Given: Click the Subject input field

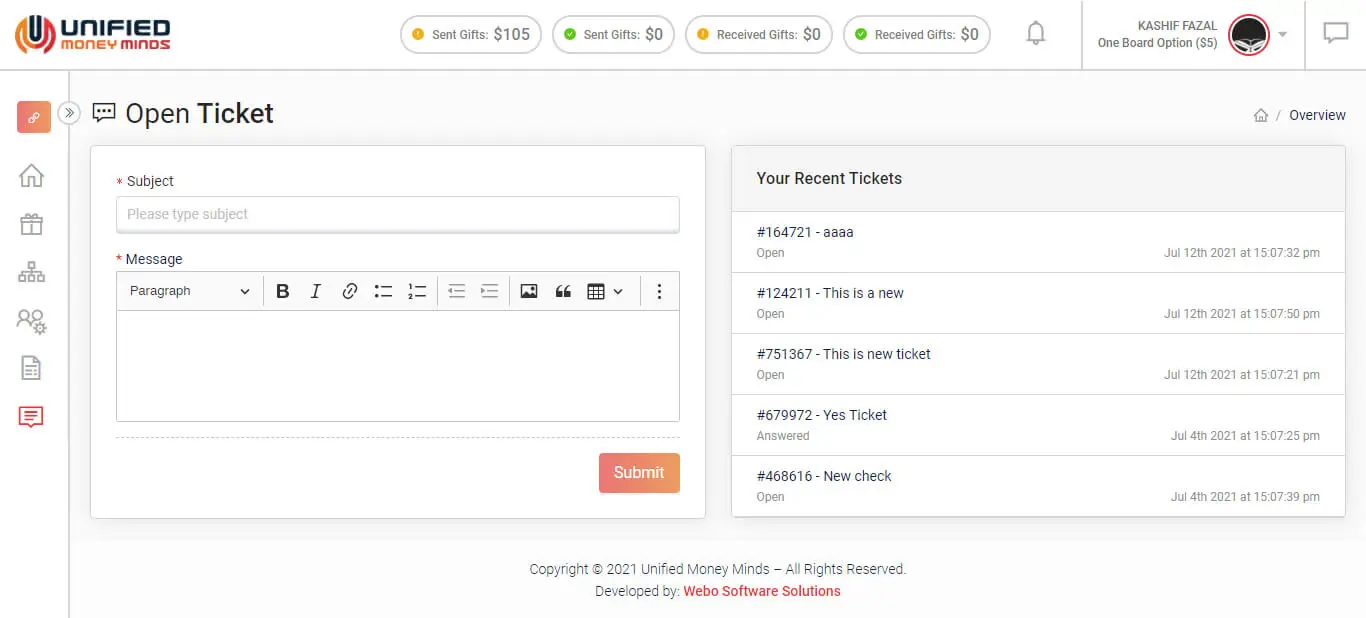Looking at the screenshot, I should click(x=397, y=214).
